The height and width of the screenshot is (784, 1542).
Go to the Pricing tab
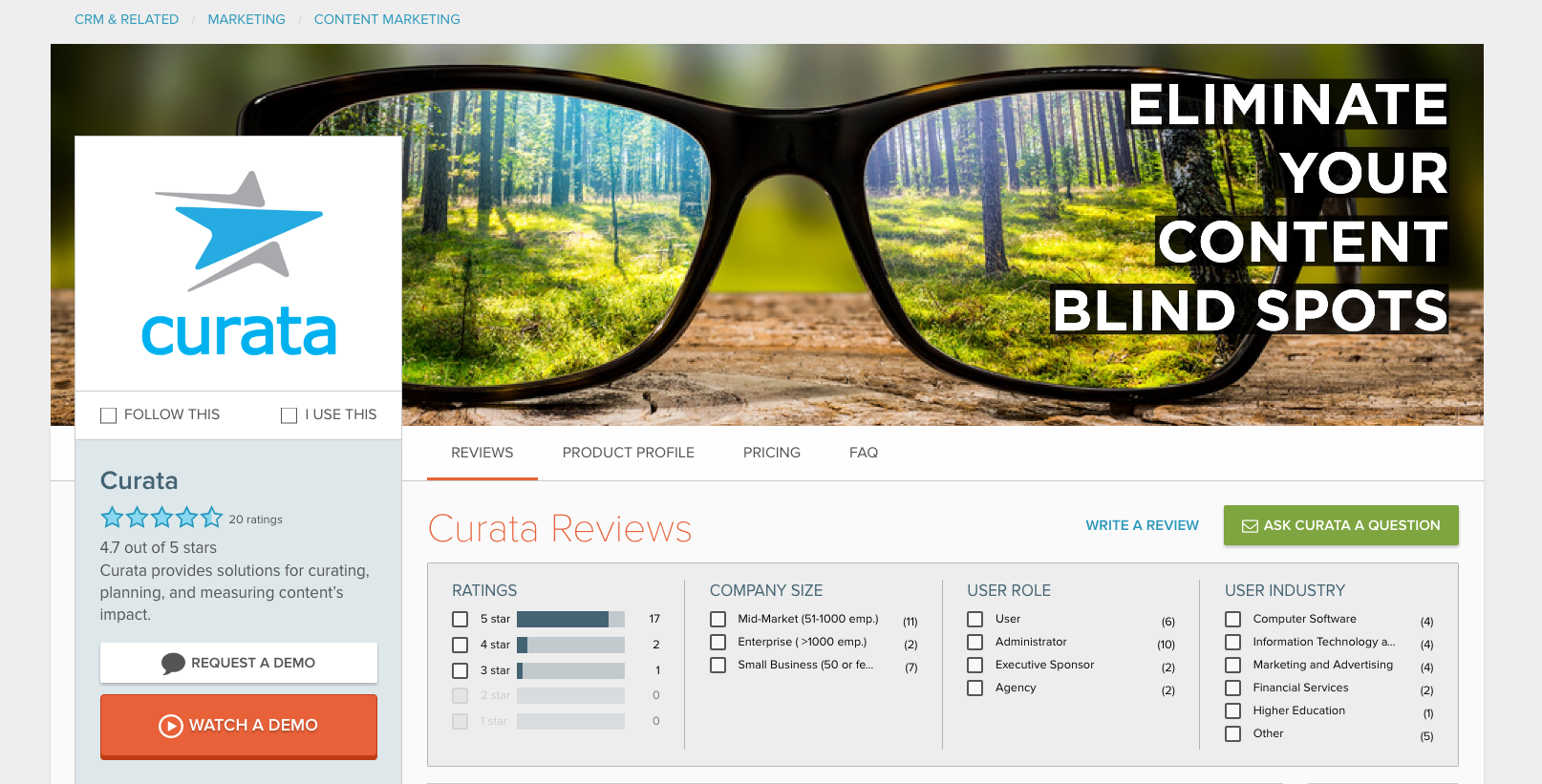click(772, 453)
